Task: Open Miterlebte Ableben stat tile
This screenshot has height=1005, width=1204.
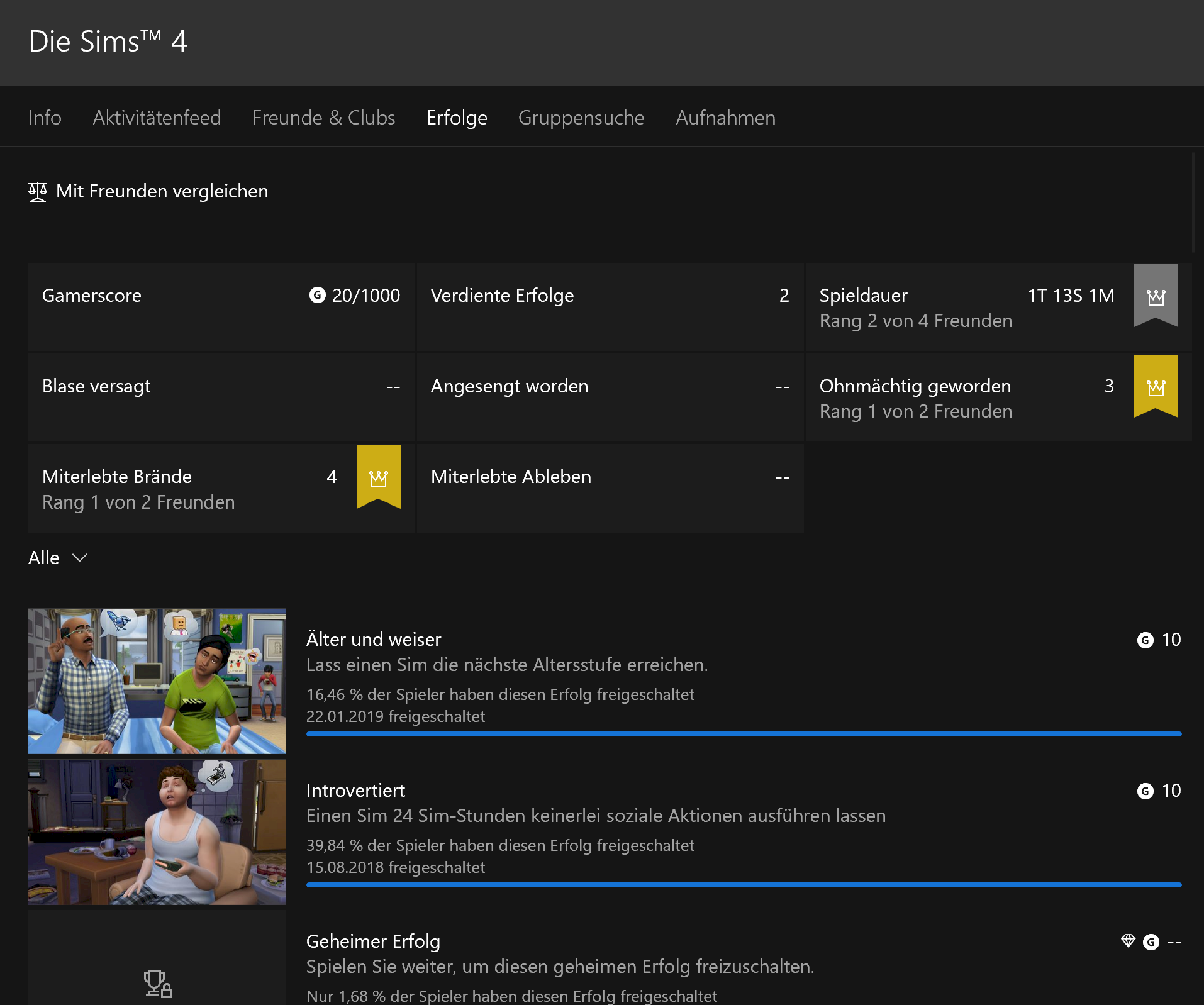Action: (610, 488)
